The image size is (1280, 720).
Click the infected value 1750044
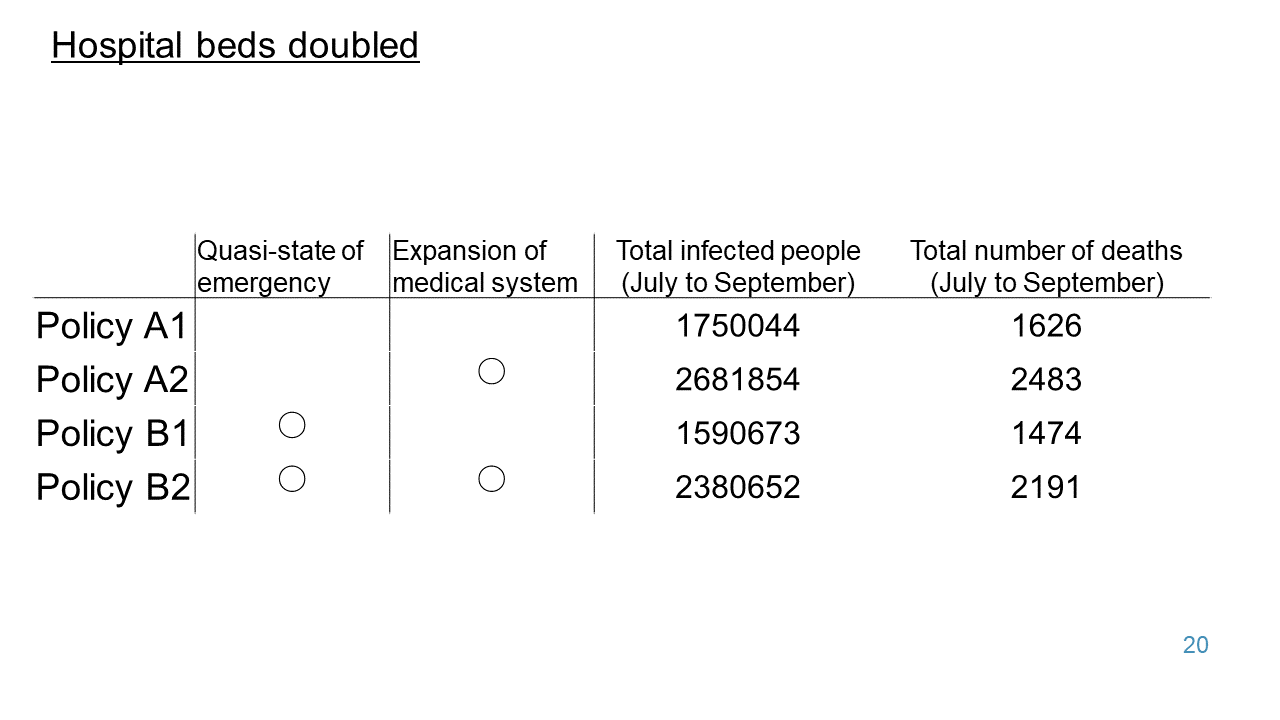[738, 326]
